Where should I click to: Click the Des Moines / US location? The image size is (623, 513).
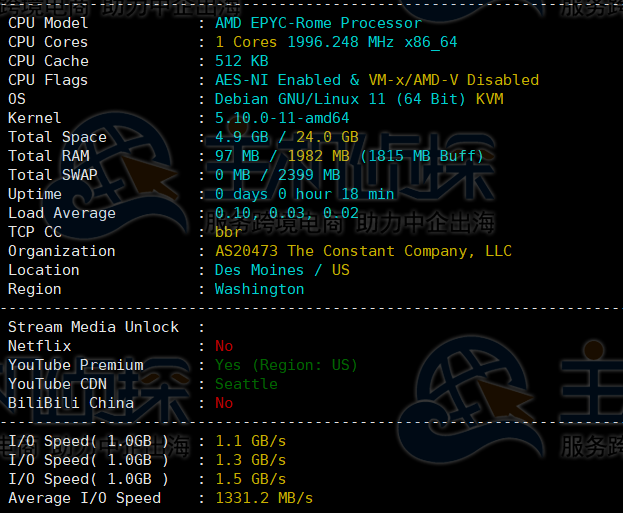(x=282, y=270)
